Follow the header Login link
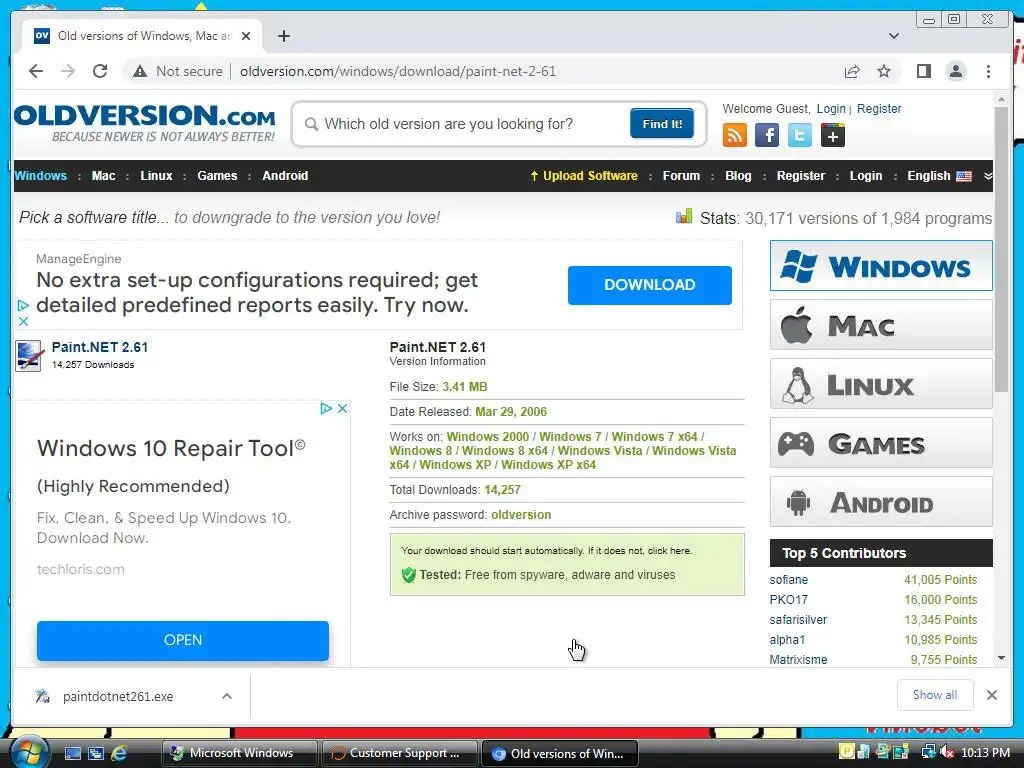Screen dimensions: 1024x768 [x=831, y=108]
